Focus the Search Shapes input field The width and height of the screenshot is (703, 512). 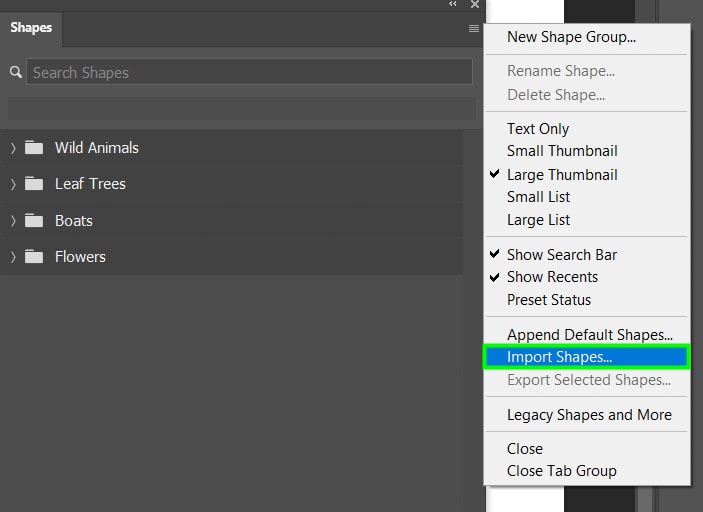pyautogui.click(x=249, y=72)
